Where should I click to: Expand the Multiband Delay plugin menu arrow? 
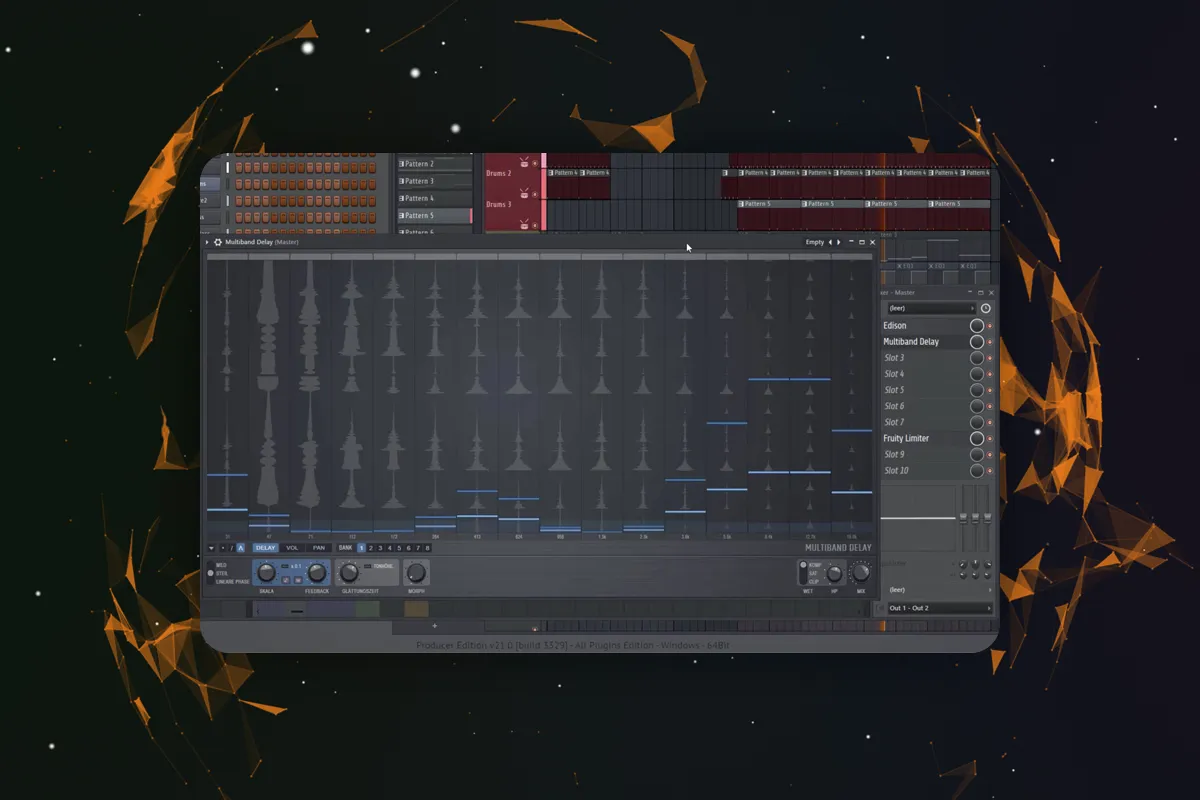(207, 242)
